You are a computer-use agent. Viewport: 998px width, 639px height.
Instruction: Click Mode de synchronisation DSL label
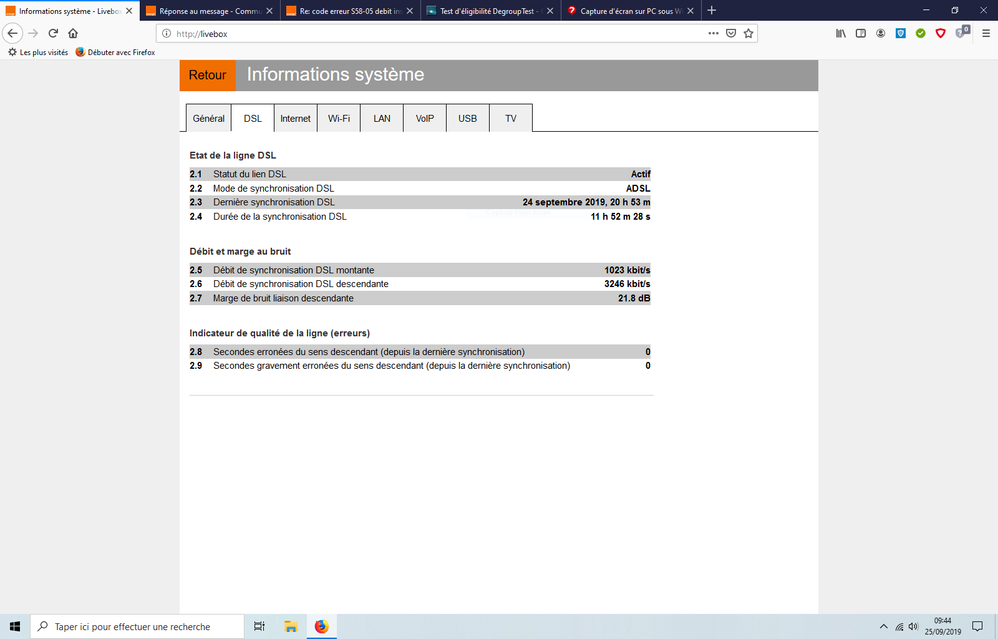(274, 188)
